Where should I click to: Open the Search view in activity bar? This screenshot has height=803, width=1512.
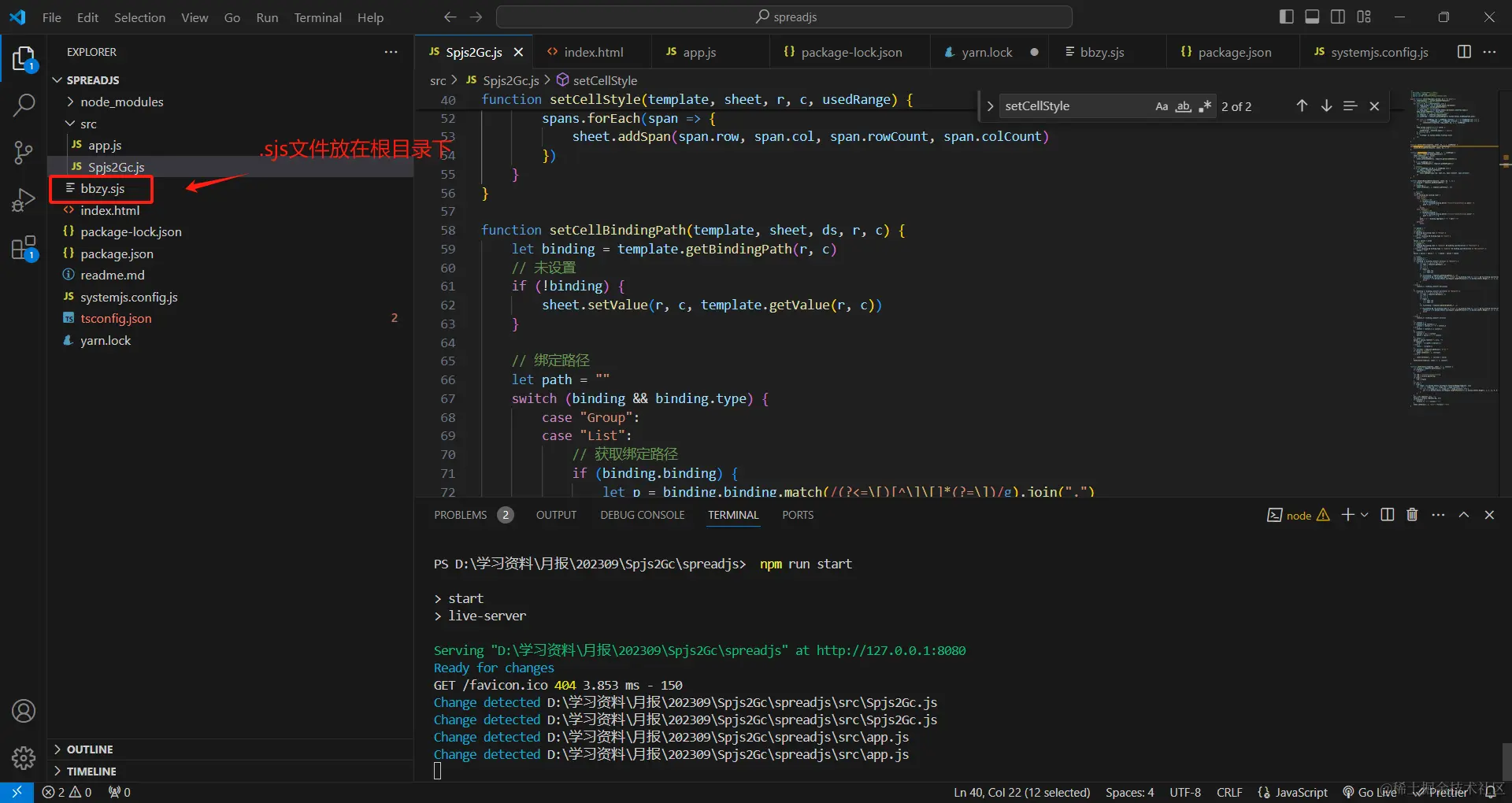tap(24, 105)
